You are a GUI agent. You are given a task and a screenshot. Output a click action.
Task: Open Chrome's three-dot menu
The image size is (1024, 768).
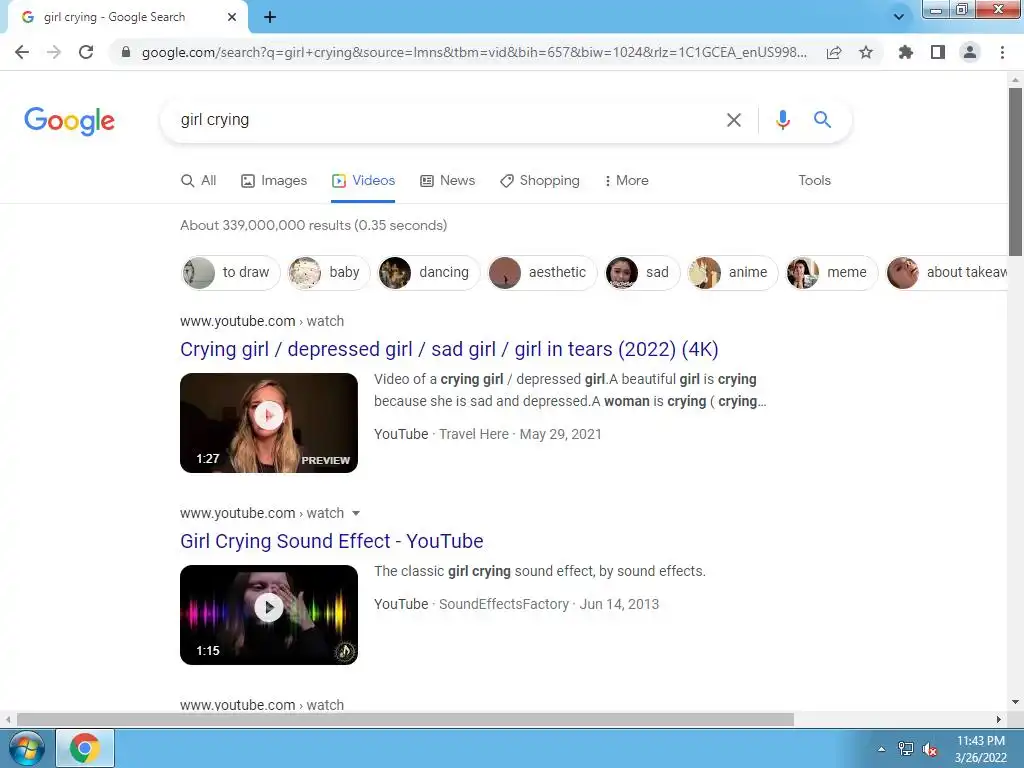point(1002,52)
